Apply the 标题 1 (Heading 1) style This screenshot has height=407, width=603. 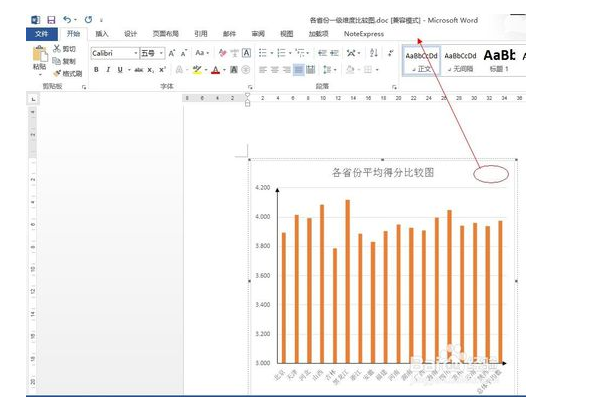pyautogui.click(x=500, y=60)
